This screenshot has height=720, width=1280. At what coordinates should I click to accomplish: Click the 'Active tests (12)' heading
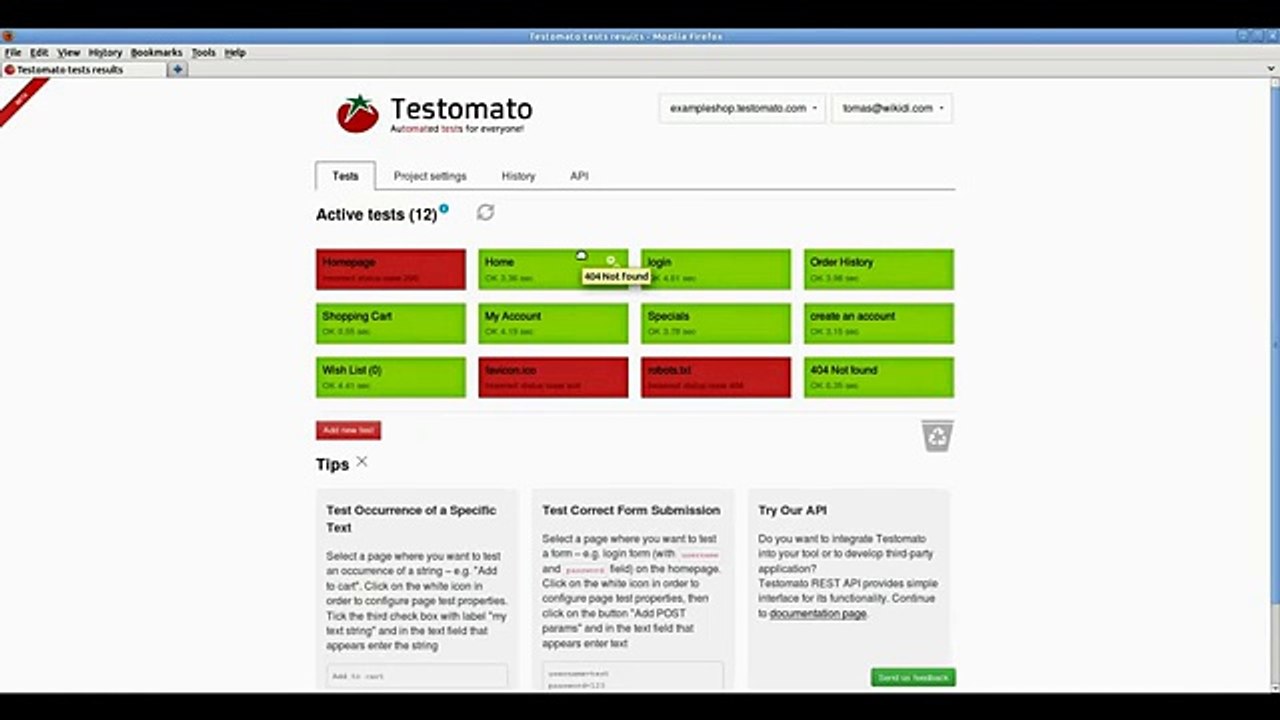[376, 215]
